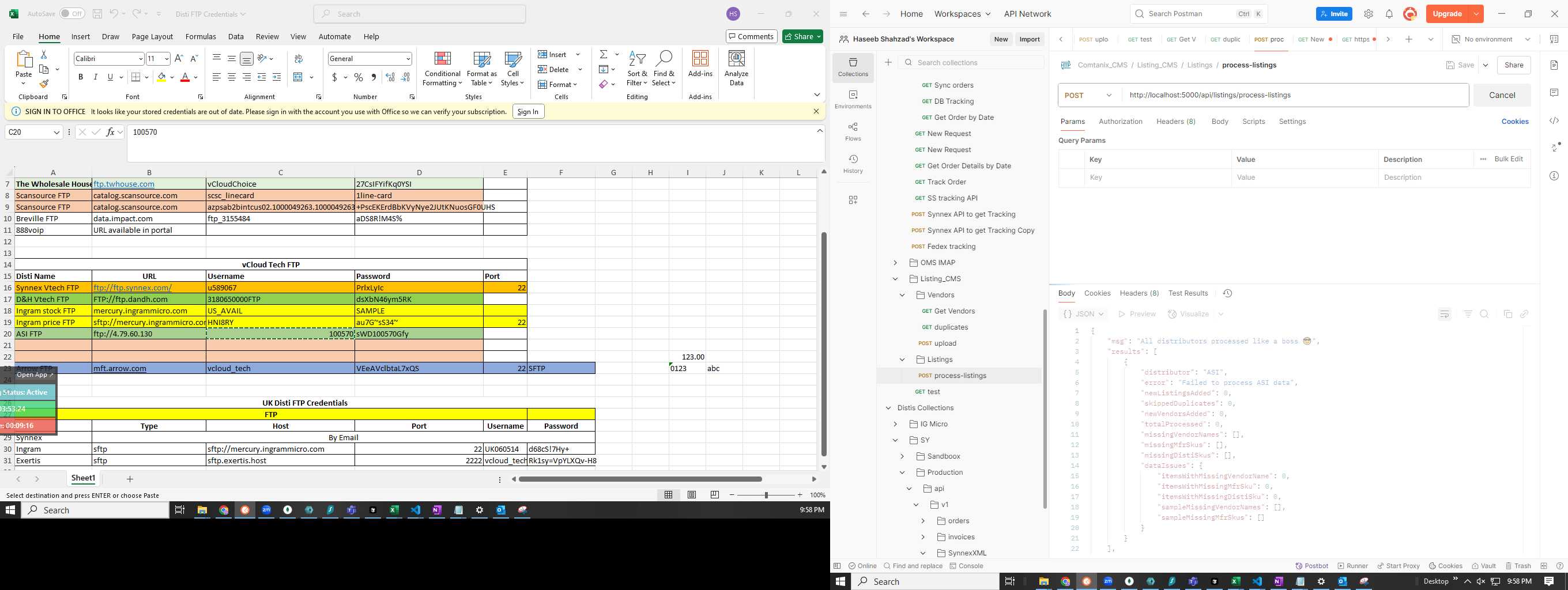Switch to Headers (8) request tab
The width and height of the screenshot is (1568, 590).
click(x=1175, y=122)
